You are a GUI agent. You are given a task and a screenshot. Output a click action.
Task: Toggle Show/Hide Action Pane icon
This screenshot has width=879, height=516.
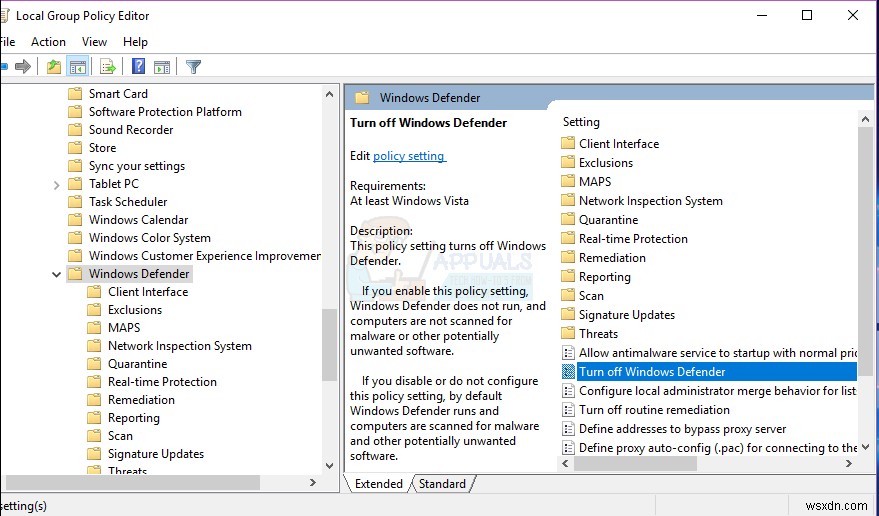tap(162, 67)
